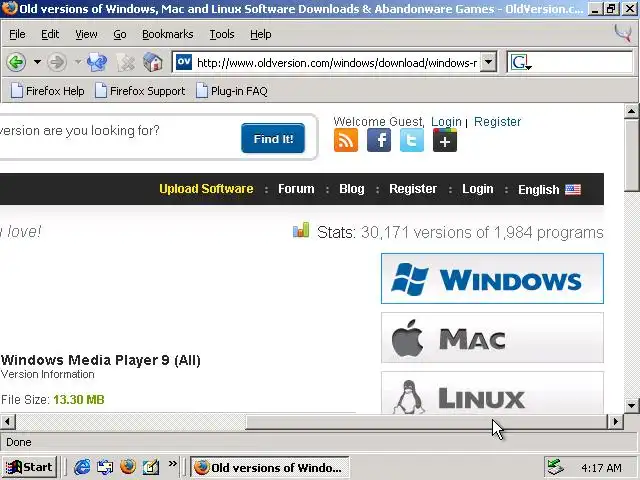Viewport: 640px width, 480px height.
Task: Open the Forward history dropdown arrow
Action: pyautogui.click(x=78, y=62)
